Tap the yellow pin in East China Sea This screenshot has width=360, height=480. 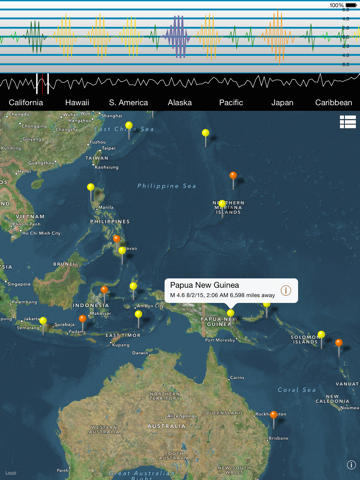tap(129, 126)
